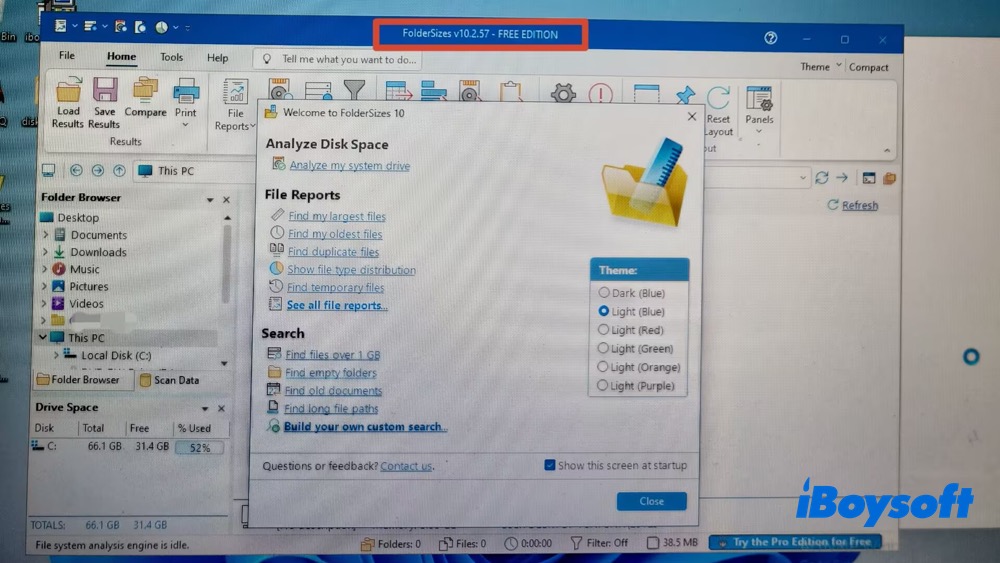Switch to the Scan Data tab
The height and width of the screenshot is (563, 1000).
169,380
